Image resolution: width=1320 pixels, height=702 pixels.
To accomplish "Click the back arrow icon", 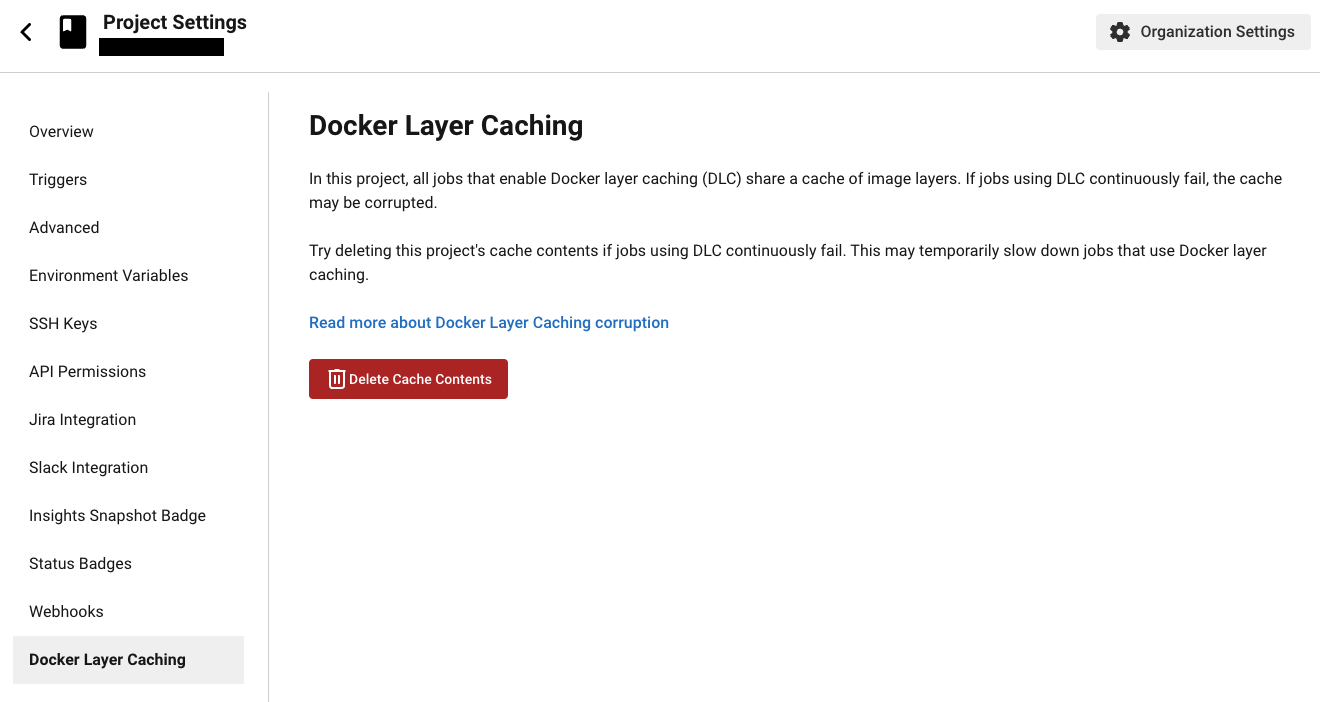I will pyautogui.click(x=26, y=32).
